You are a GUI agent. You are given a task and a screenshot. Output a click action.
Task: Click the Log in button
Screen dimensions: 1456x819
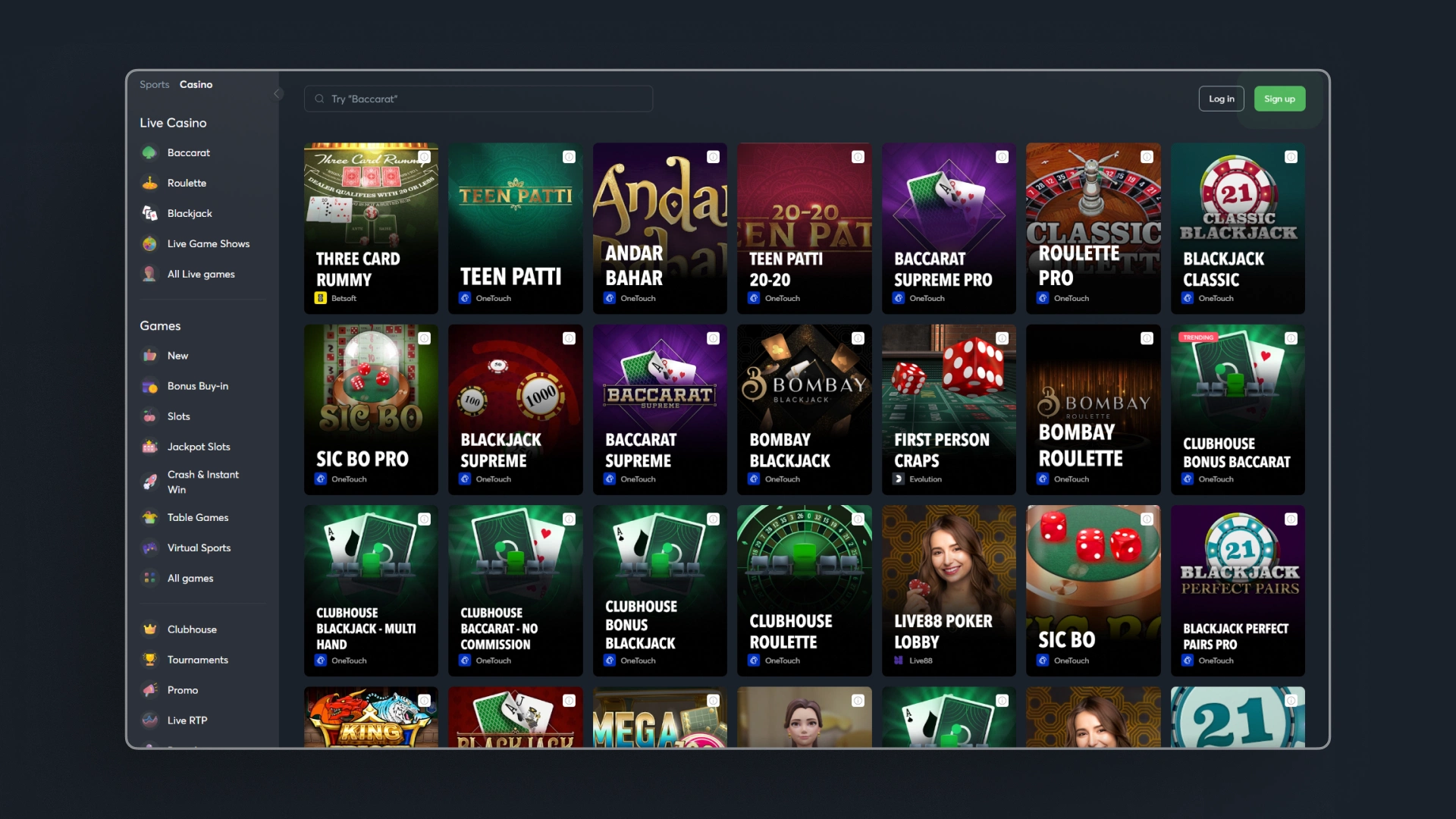1222,98
